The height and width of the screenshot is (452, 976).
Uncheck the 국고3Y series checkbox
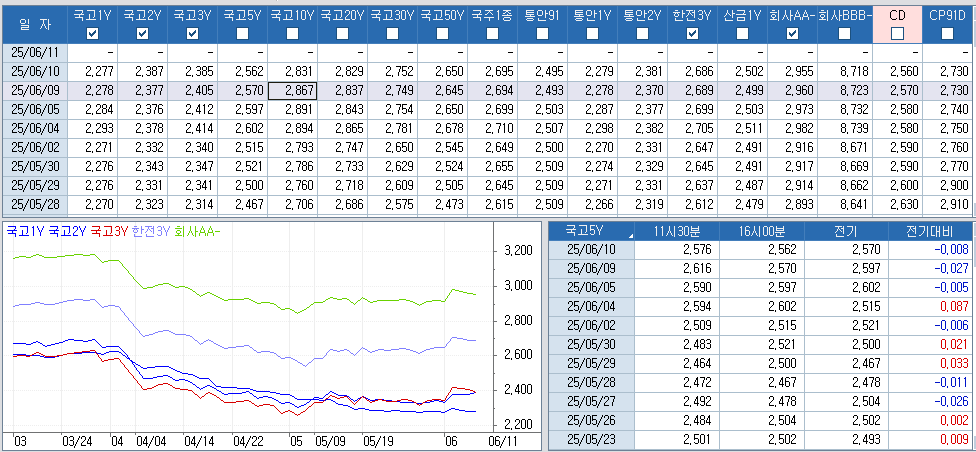pyautogui.click(x=193, y=34)
